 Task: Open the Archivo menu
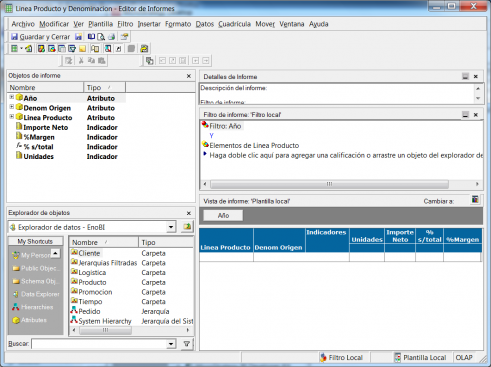point(23,24)
